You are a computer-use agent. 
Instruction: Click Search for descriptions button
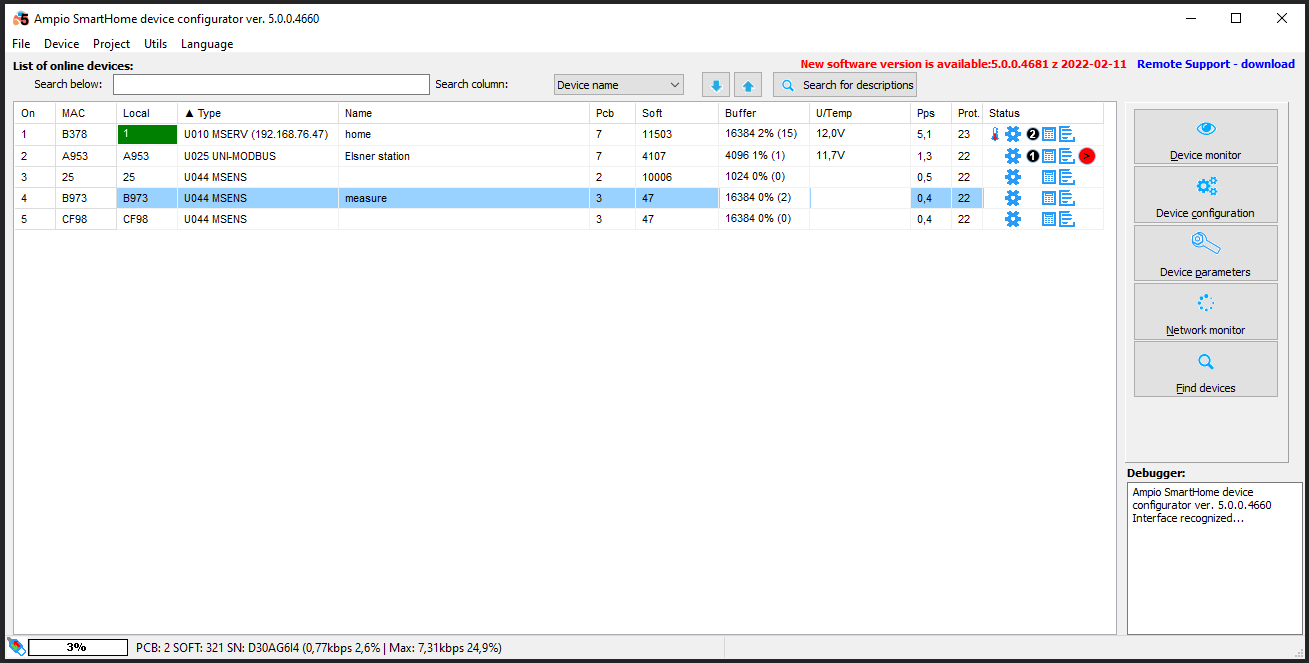pyautogui.click(x=845, y=85)
